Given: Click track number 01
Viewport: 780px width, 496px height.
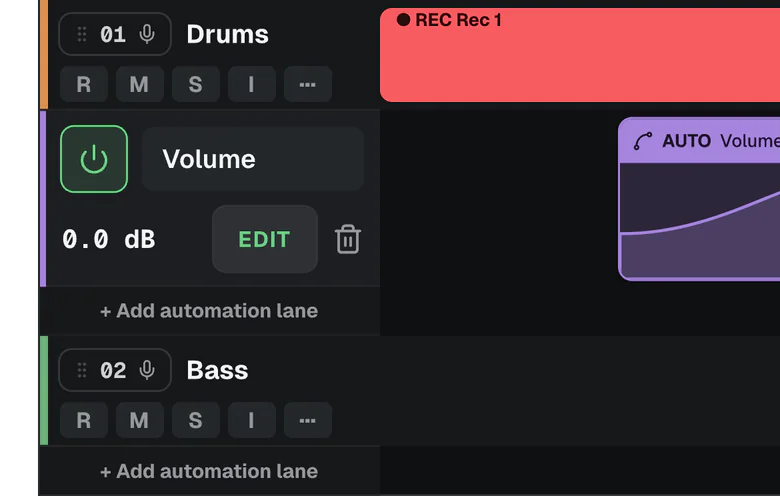Looking at the screenshot, I should pyautogui.click(x=113, y=34).
